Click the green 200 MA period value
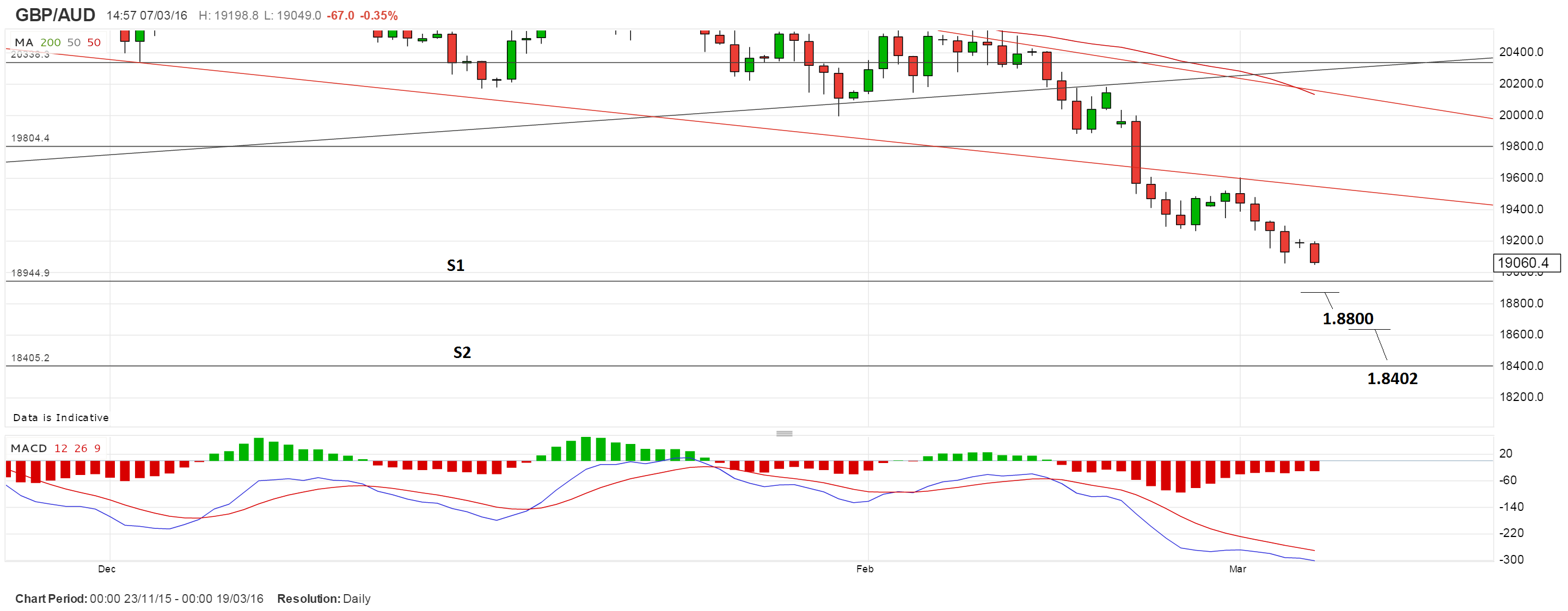The image size is (1568, 611). 51,42
